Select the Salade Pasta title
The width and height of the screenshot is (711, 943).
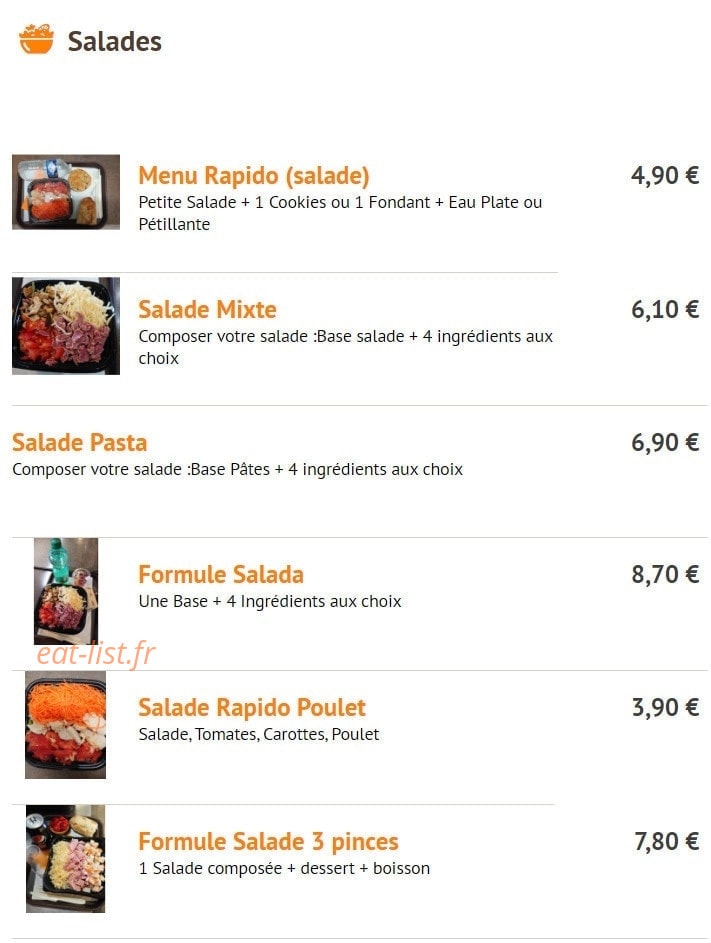[79, 443]
